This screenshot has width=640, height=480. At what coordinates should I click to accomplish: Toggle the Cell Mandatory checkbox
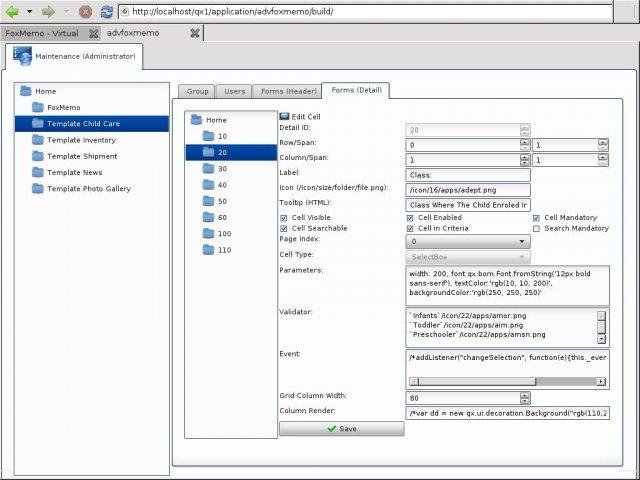click(x=536, y=218)
